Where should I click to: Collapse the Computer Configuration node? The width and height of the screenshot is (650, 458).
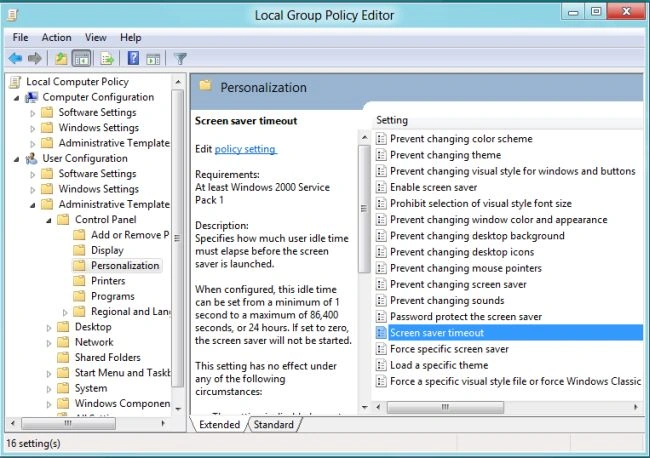click(17, 98)
